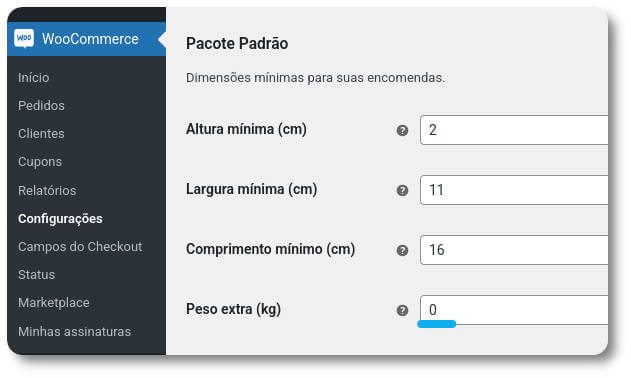Viewport: 631px width, 378px height.
Task: Go to Marketplace in sidebar
Action: coord(54,302)
